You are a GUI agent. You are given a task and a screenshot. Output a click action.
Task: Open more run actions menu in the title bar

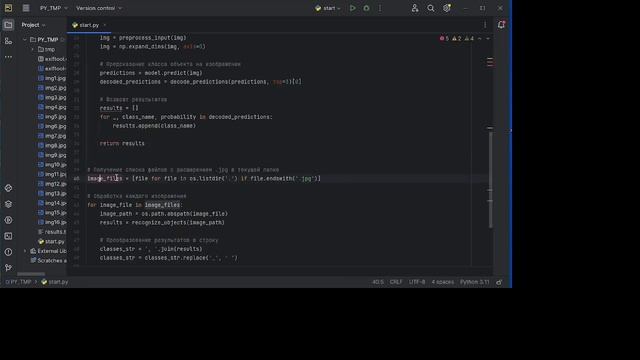(x=380, y=8)
